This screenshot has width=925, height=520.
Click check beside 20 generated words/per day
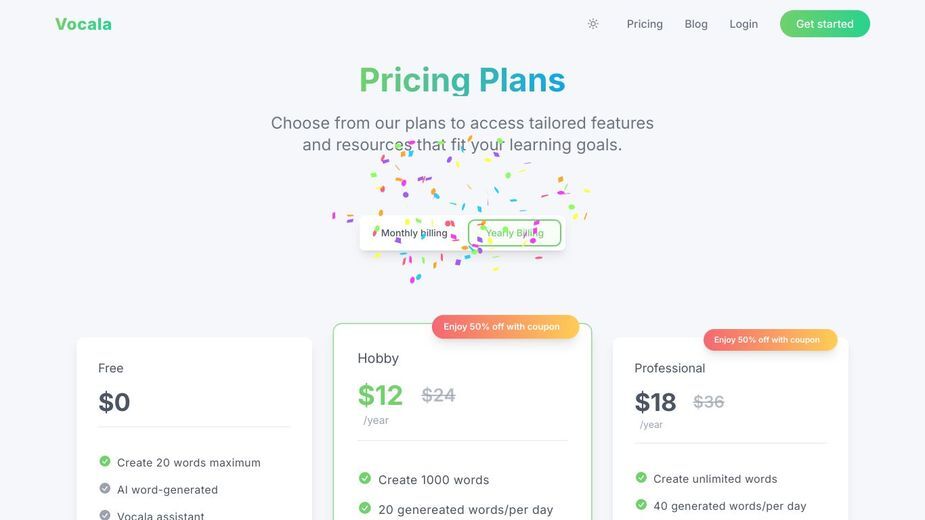(x=365, y=508)
